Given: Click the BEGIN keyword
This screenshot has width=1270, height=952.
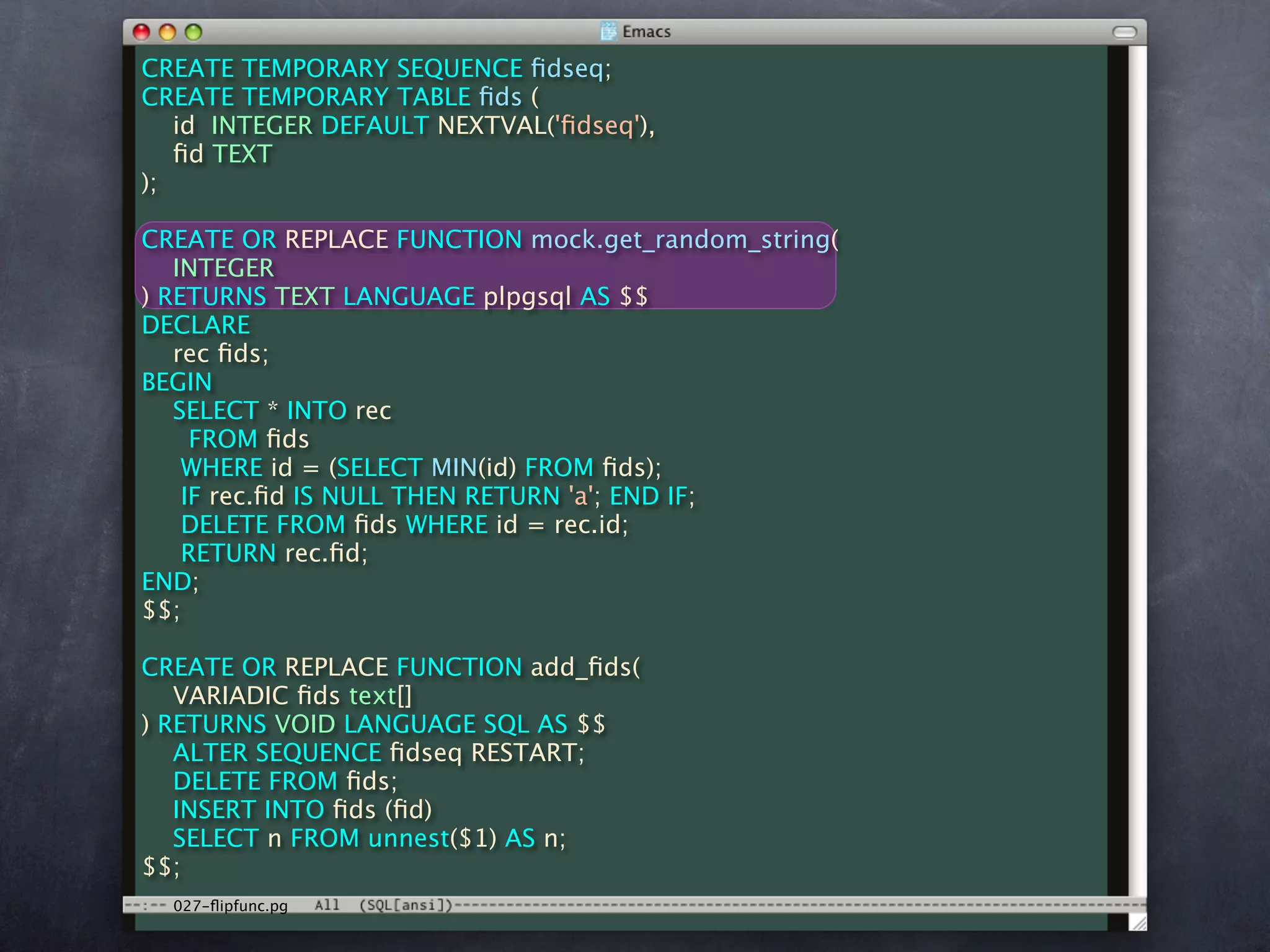Looking at the screenshot, I should 177,382.
